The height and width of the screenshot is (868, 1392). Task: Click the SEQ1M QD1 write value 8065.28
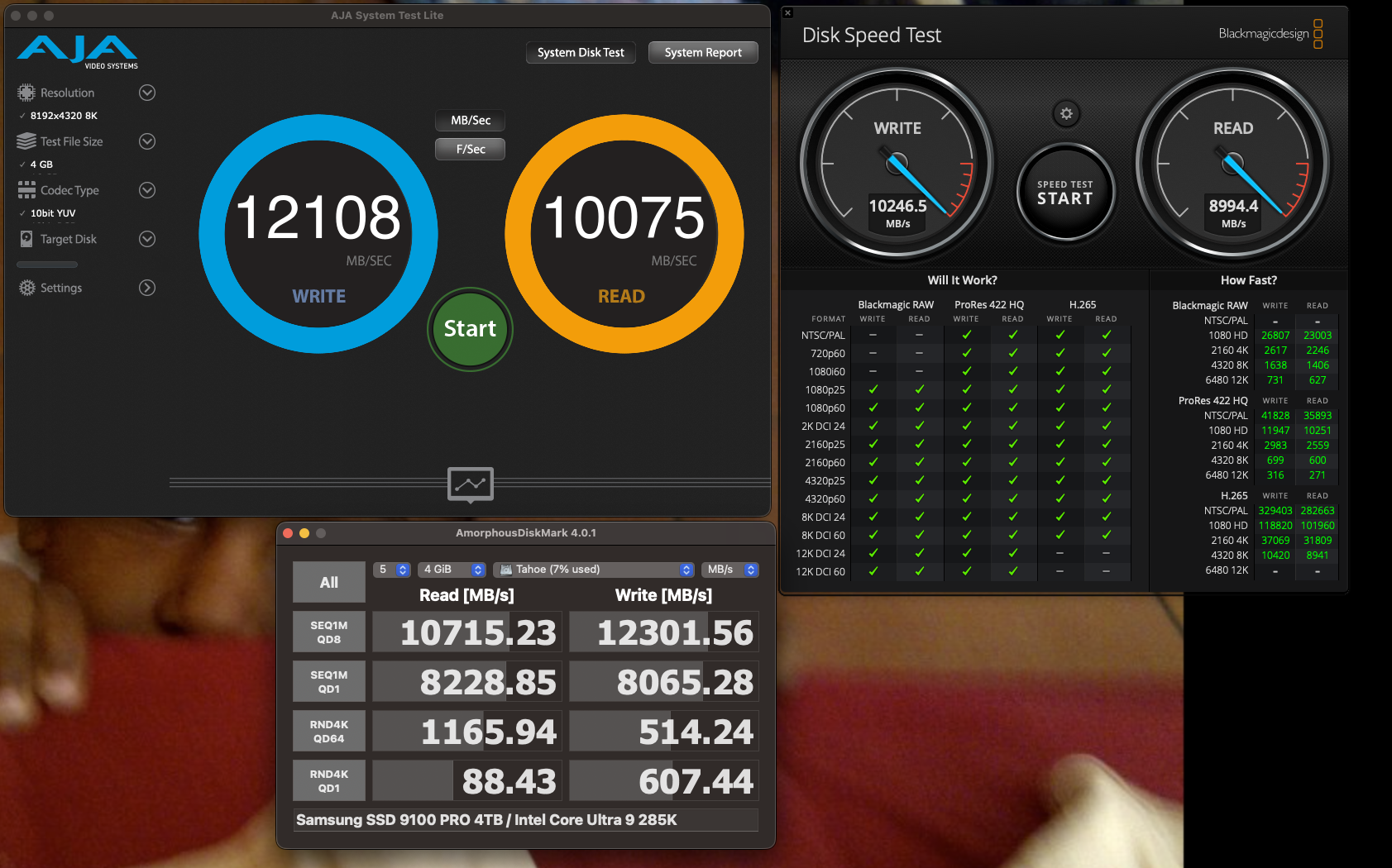pos(664,682)
